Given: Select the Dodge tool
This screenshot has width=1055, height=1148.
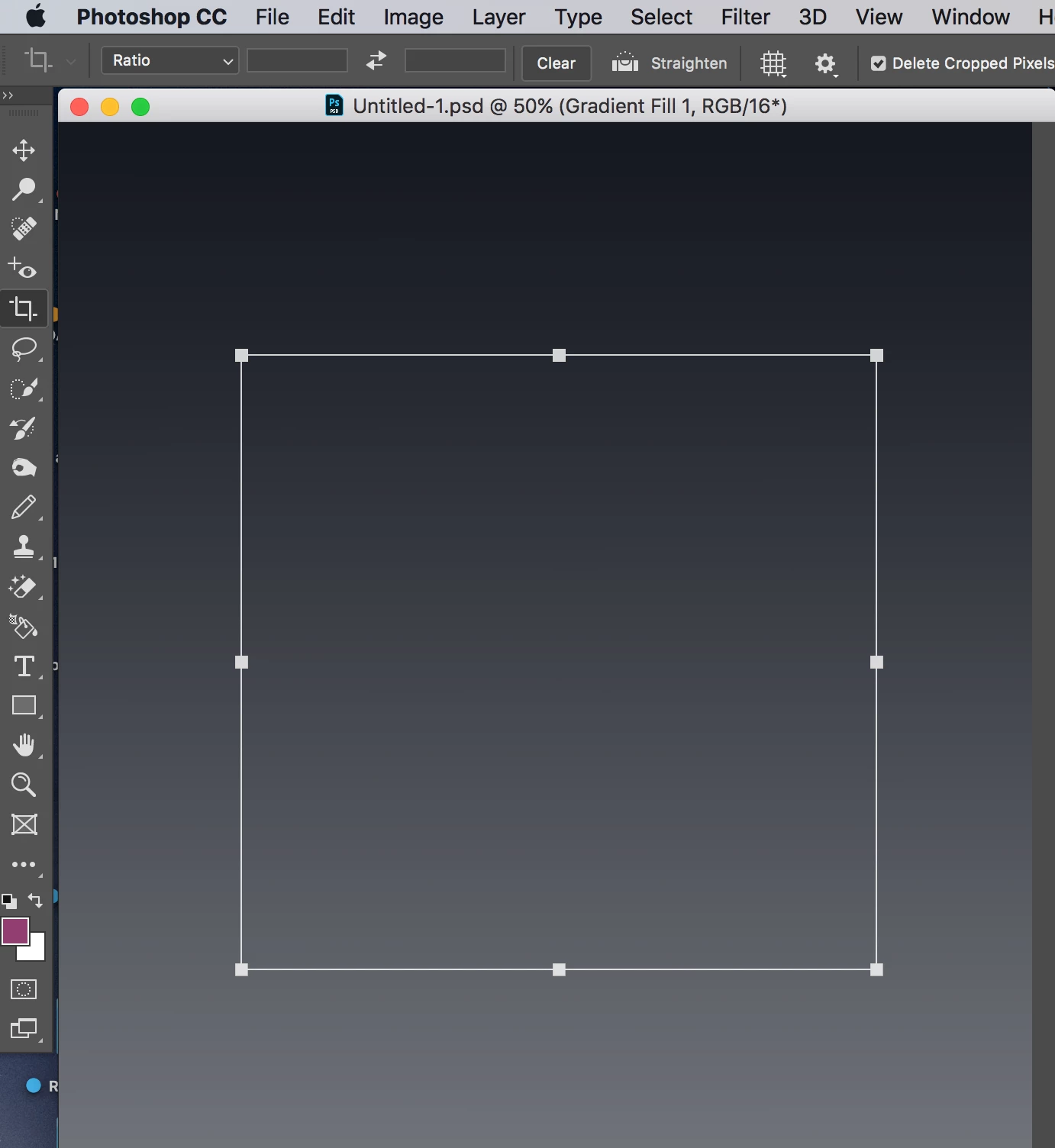Looking at the screenshot, I should [x=24, y=189].
